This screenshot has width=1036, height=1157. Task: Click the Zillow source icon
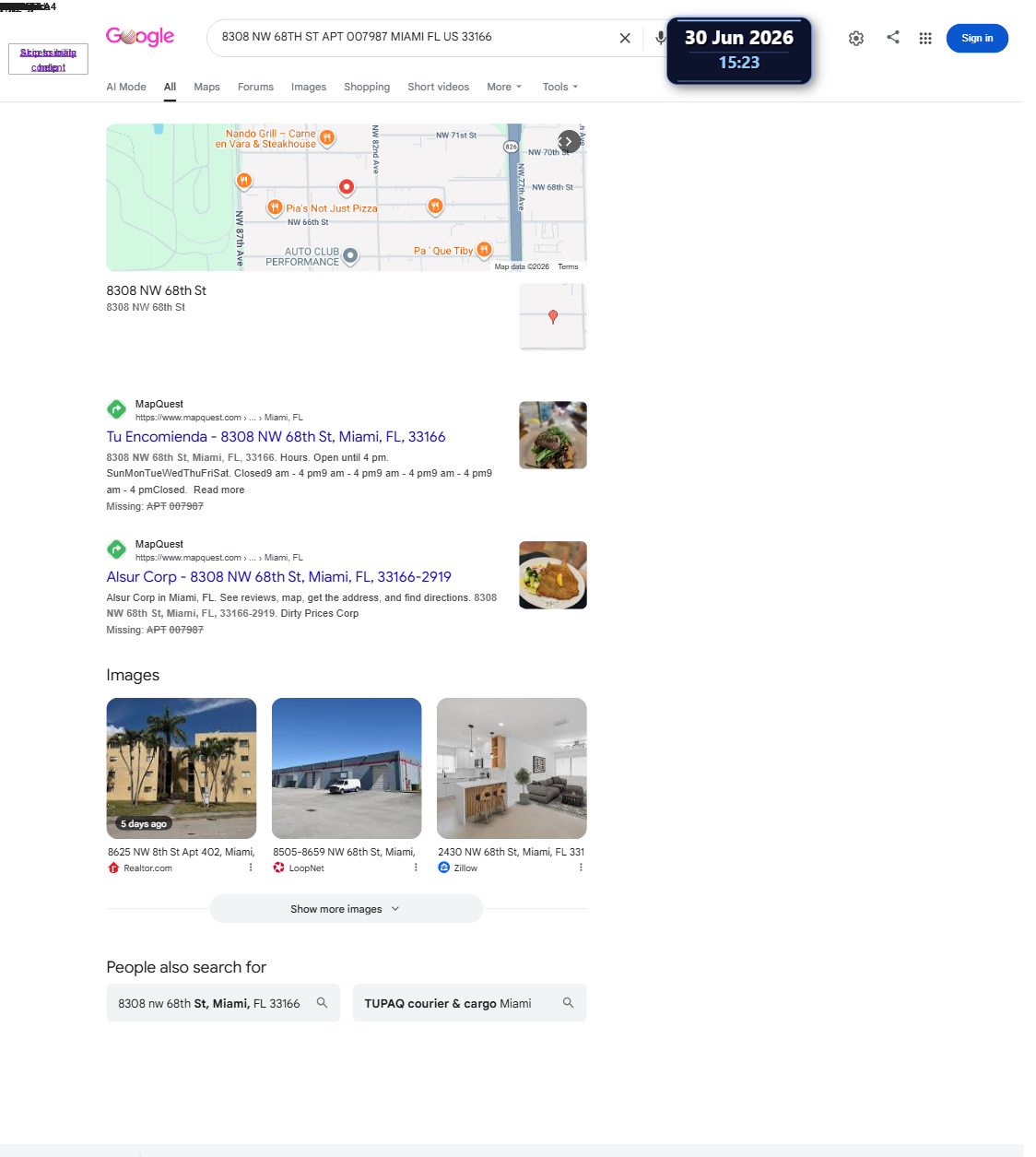(x=443, y=868)
